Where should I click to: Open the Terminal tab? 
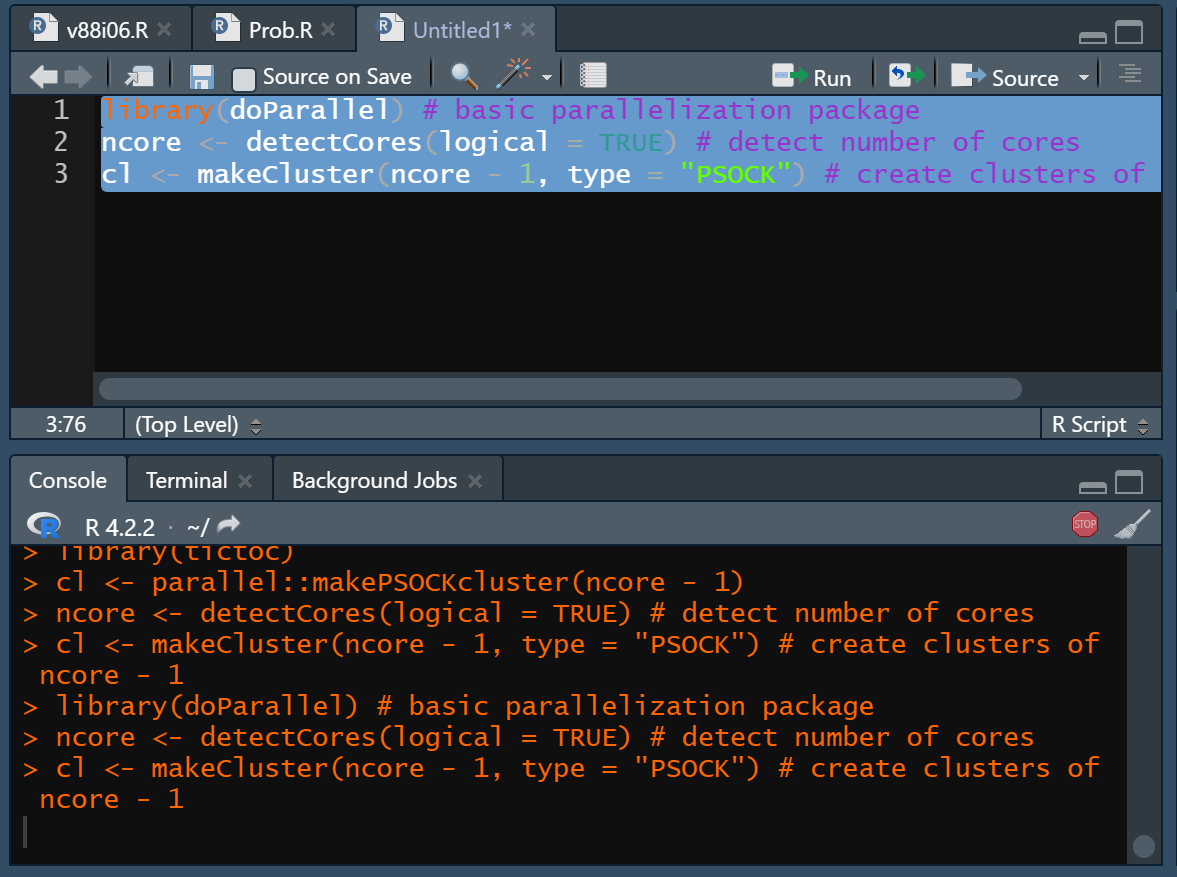pos(186,480)
